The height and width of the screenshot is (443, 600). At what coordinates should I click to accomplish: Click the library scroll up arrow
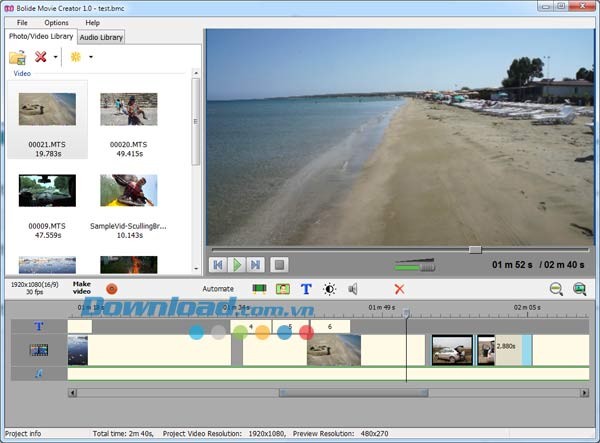click(x=196, y=73)
